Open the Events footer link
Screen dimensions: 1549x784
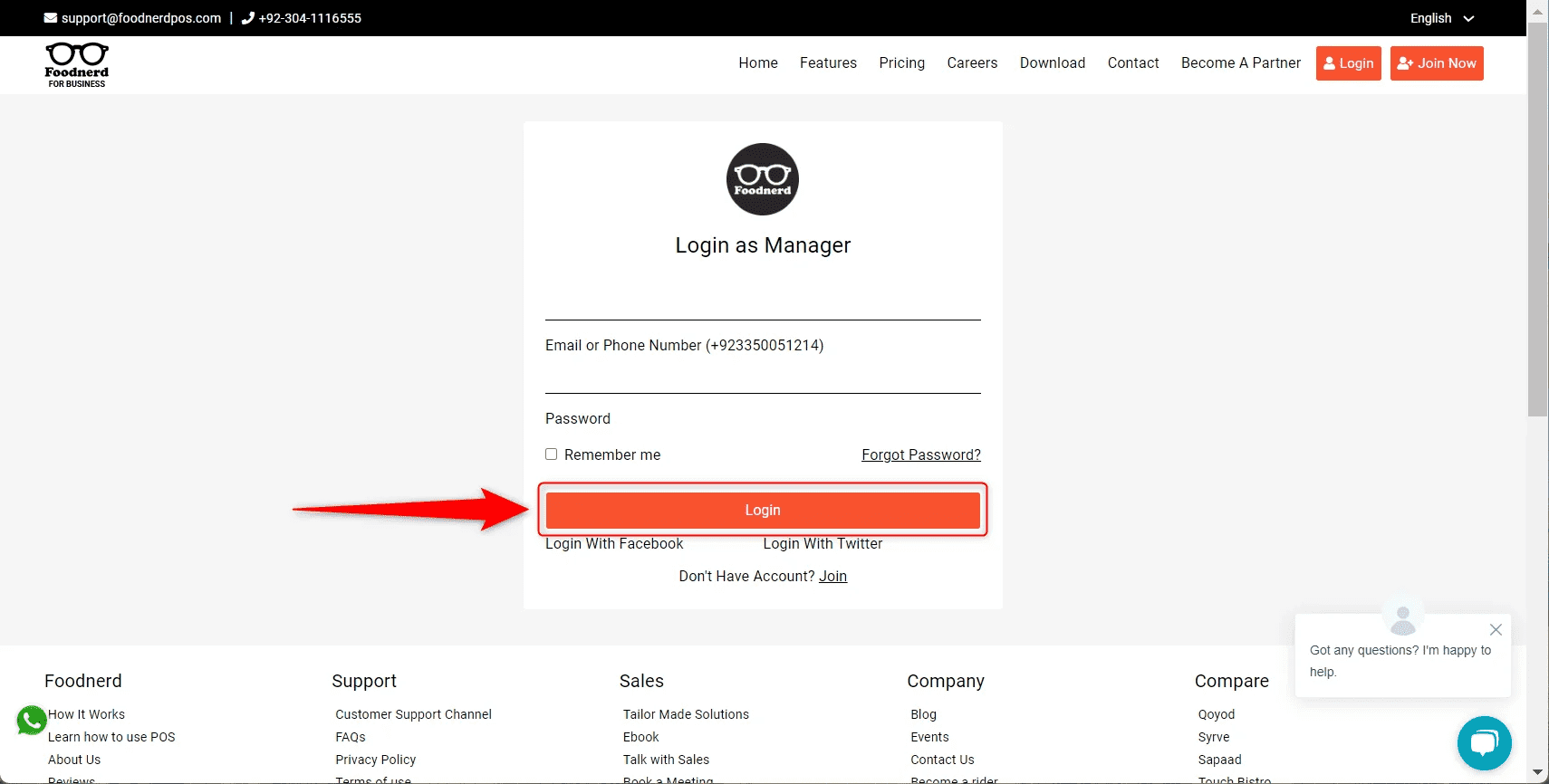pyautogui.click(x=929, y=737)
